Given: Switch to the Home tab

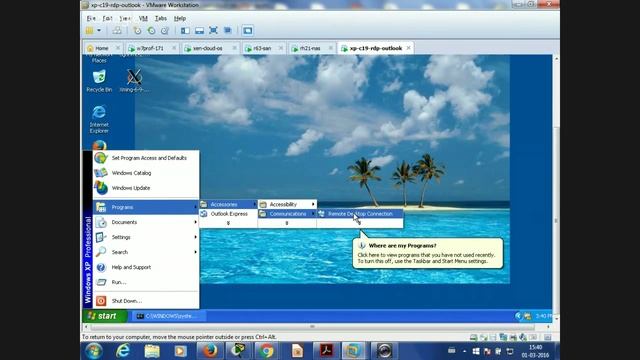Looking at the screenshot, I should pos(102,48).
